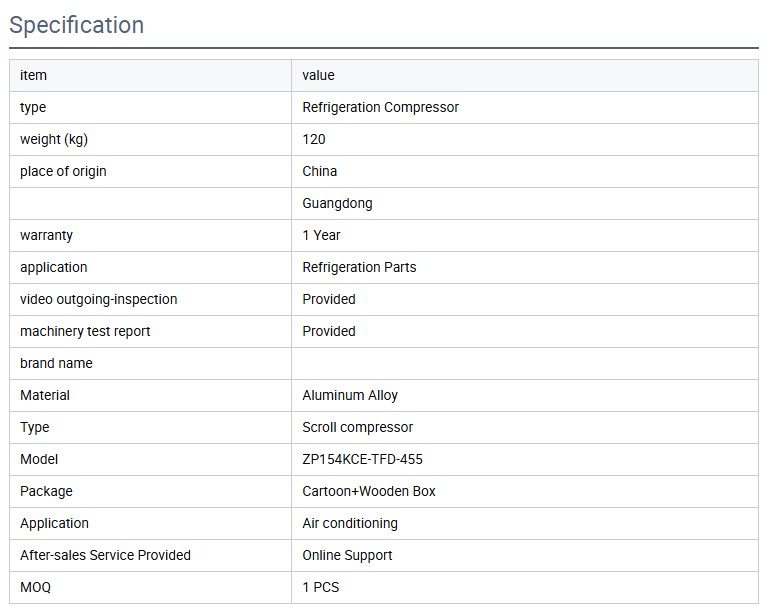This screenshot has height=616, width=769.
Task: Click the 'value' column header
Action: (318, 75)
